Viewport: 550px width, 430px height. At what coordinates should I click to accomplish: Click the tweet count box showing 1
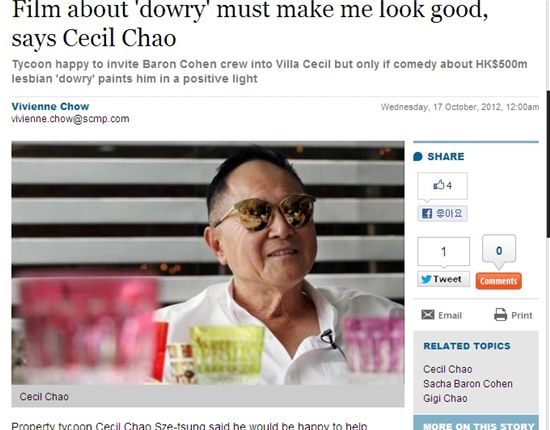click(x=443, y=251)
